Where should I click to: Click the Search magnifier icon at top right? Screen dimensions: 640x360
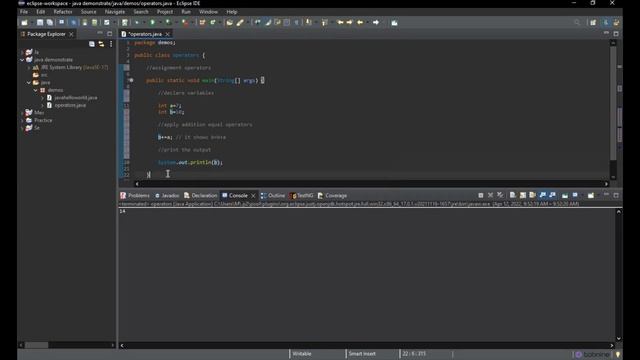coord(577,23)
